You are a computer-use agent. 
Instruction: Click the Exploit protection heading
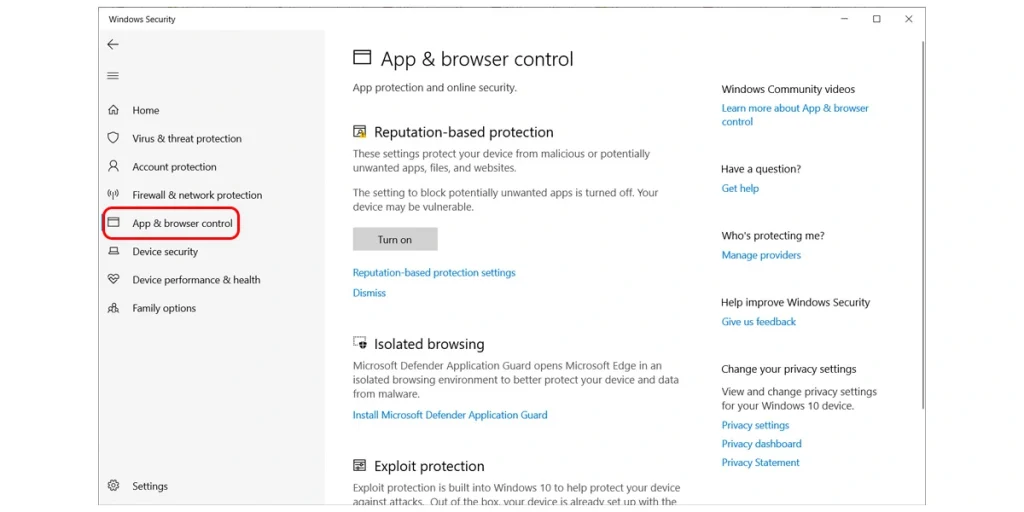(429, 466)
